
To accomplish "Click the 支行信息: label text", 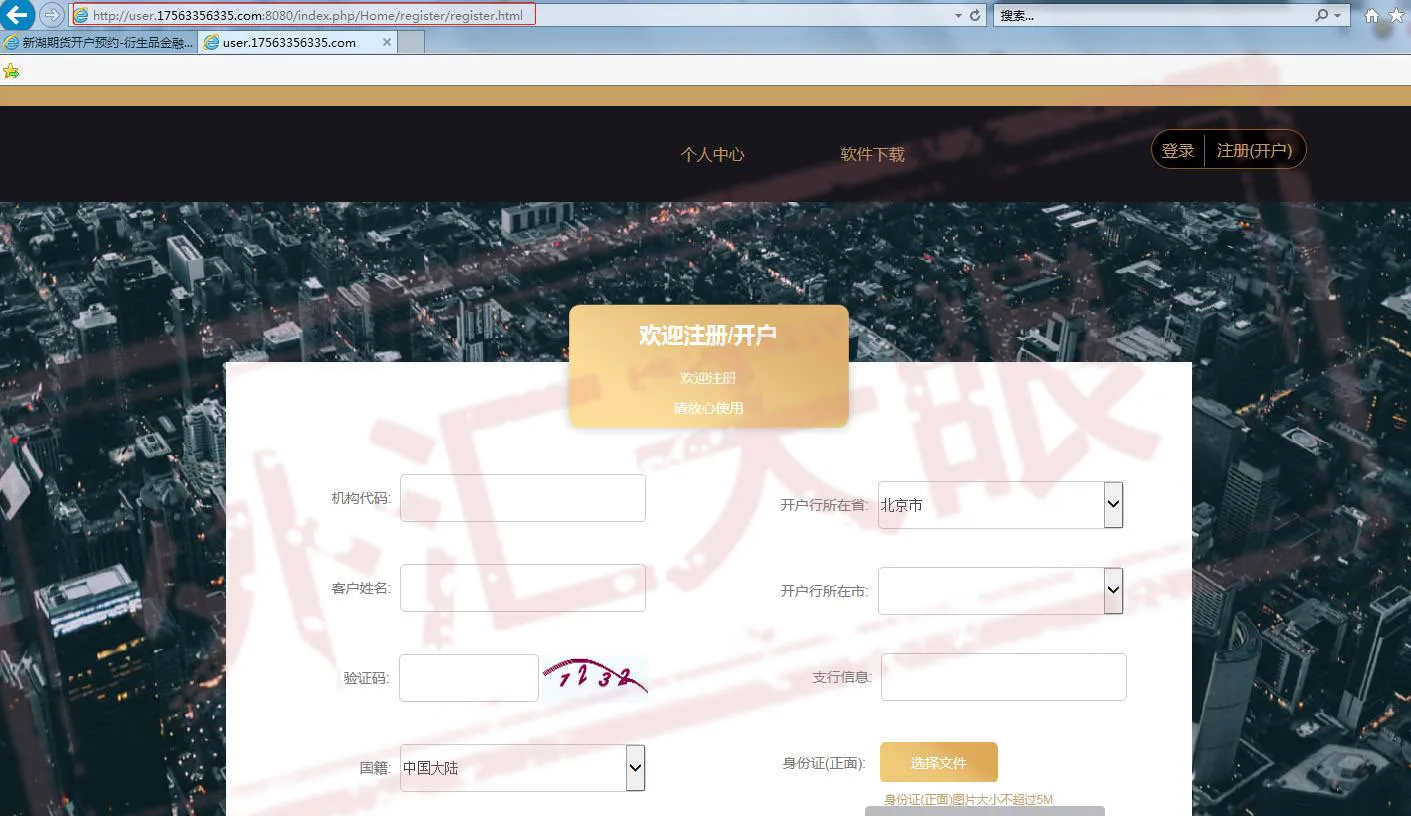I will [842, 677].
